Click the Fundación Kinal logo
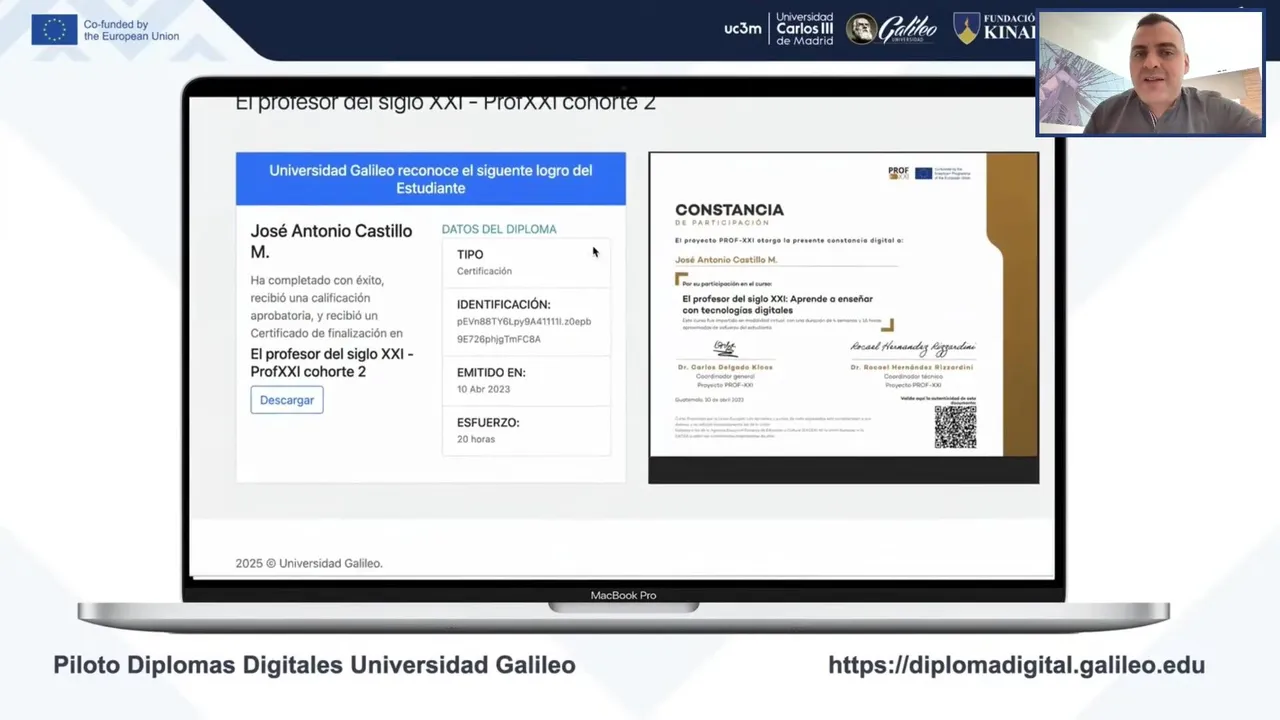 point(994,28)
